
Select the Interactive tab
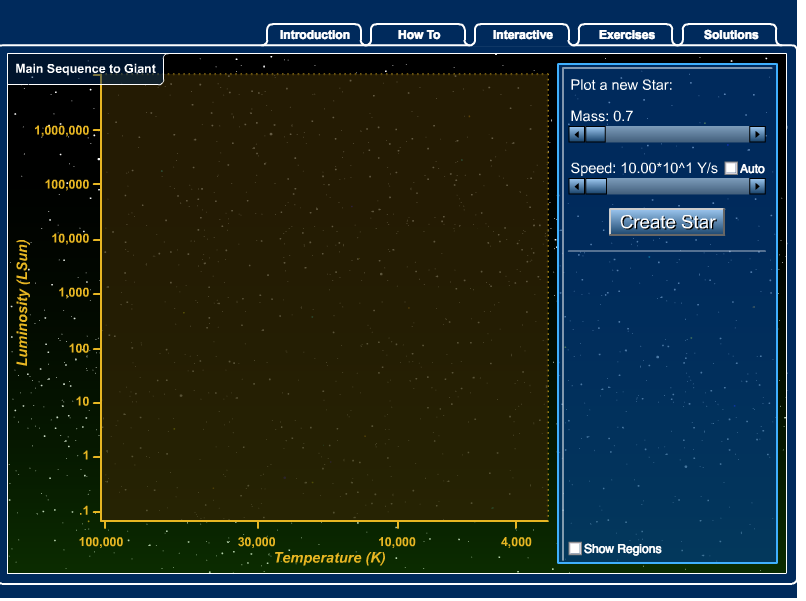[x=522, y=34]
